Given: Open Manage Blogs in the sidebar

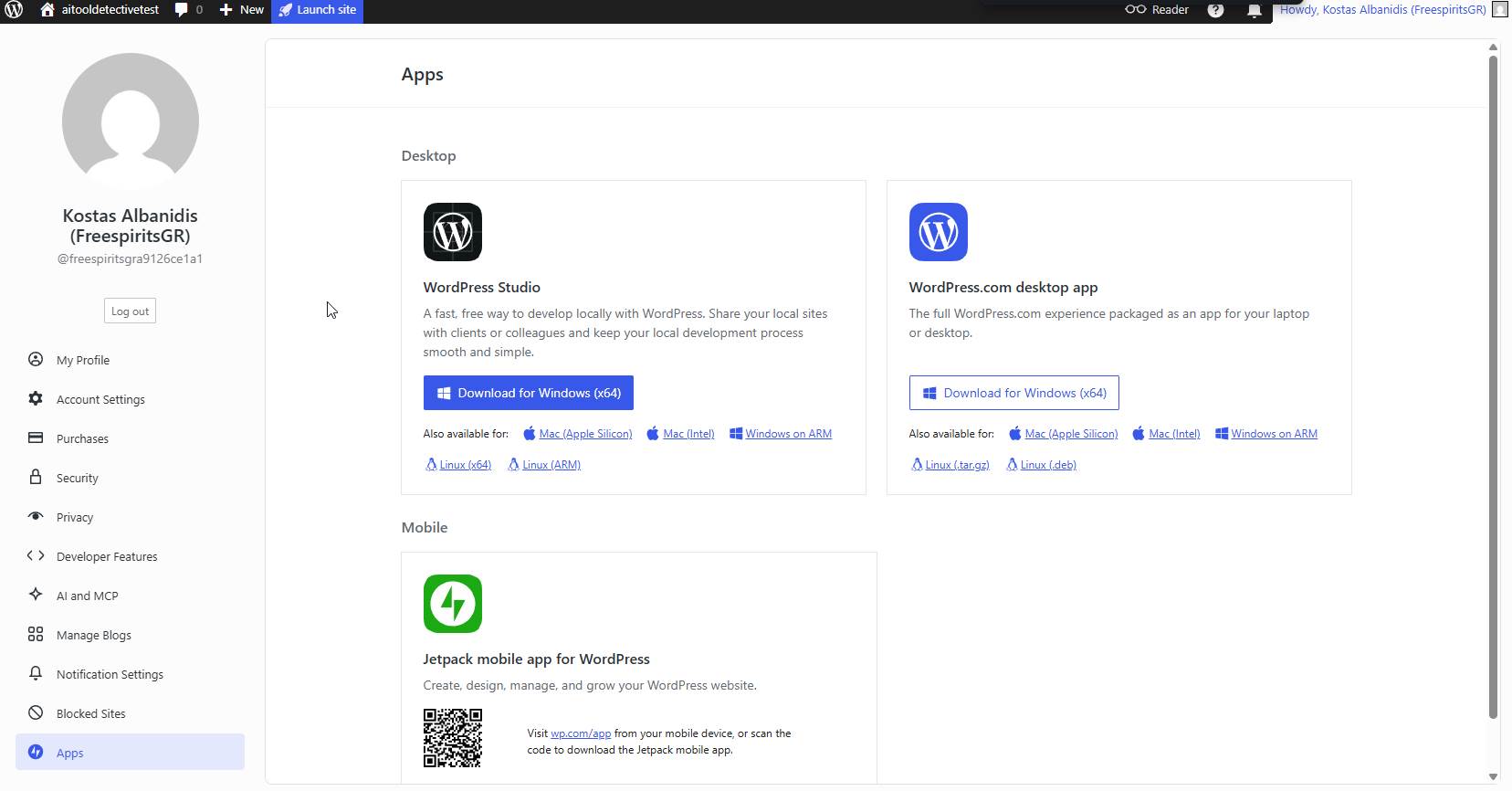Looking at the screenshot, I should pos(130,635).
